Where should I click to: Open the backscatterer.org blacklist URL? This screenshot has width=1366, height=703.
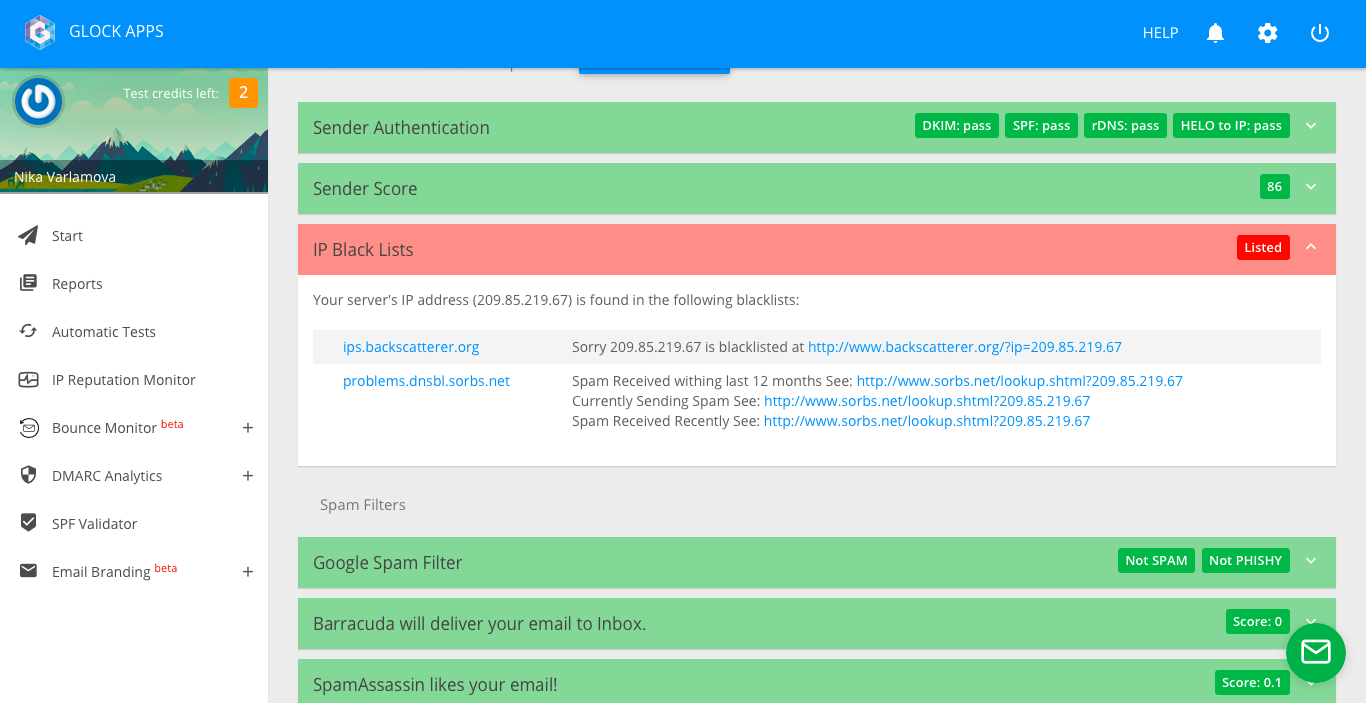(x=965, y=347)
